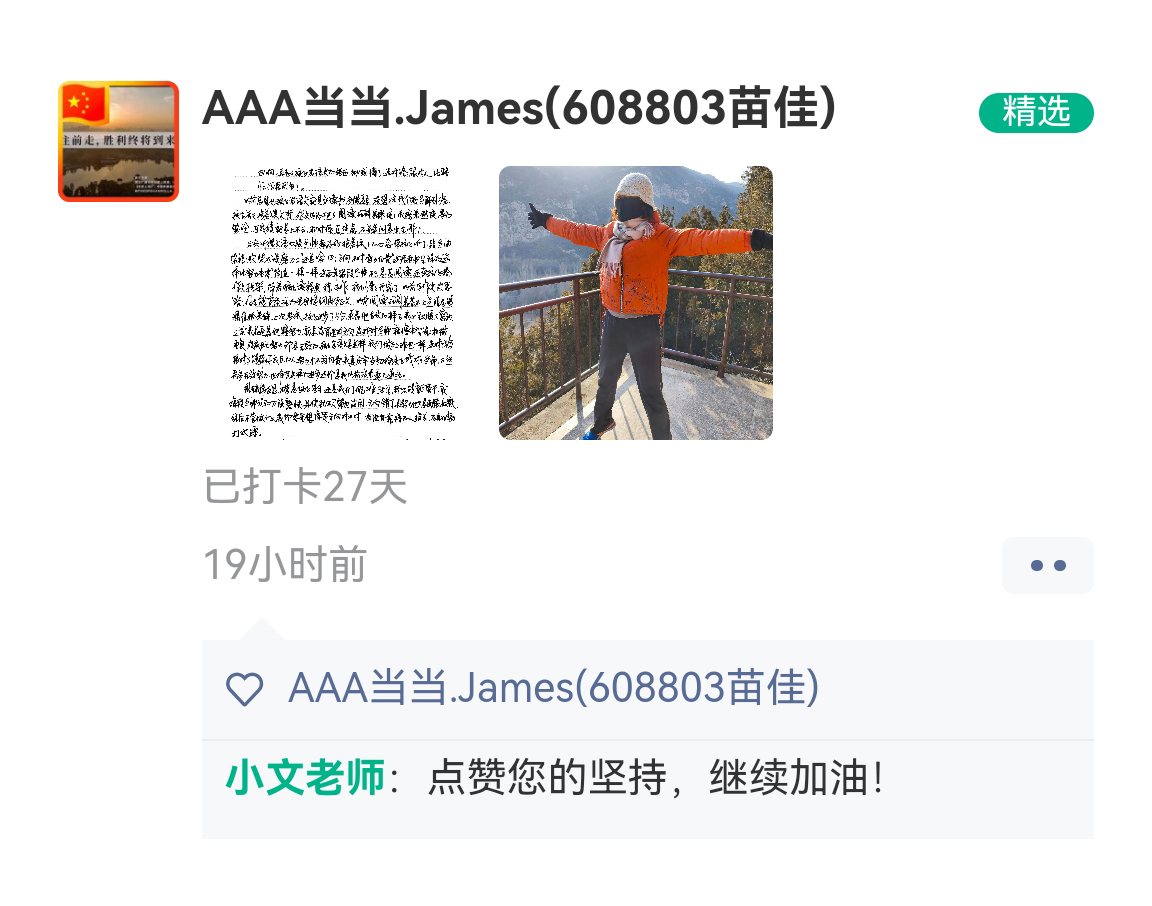1152x906 pixels.
Task: Click the green 精选 featured badge
Action: tap(1036, 112)
